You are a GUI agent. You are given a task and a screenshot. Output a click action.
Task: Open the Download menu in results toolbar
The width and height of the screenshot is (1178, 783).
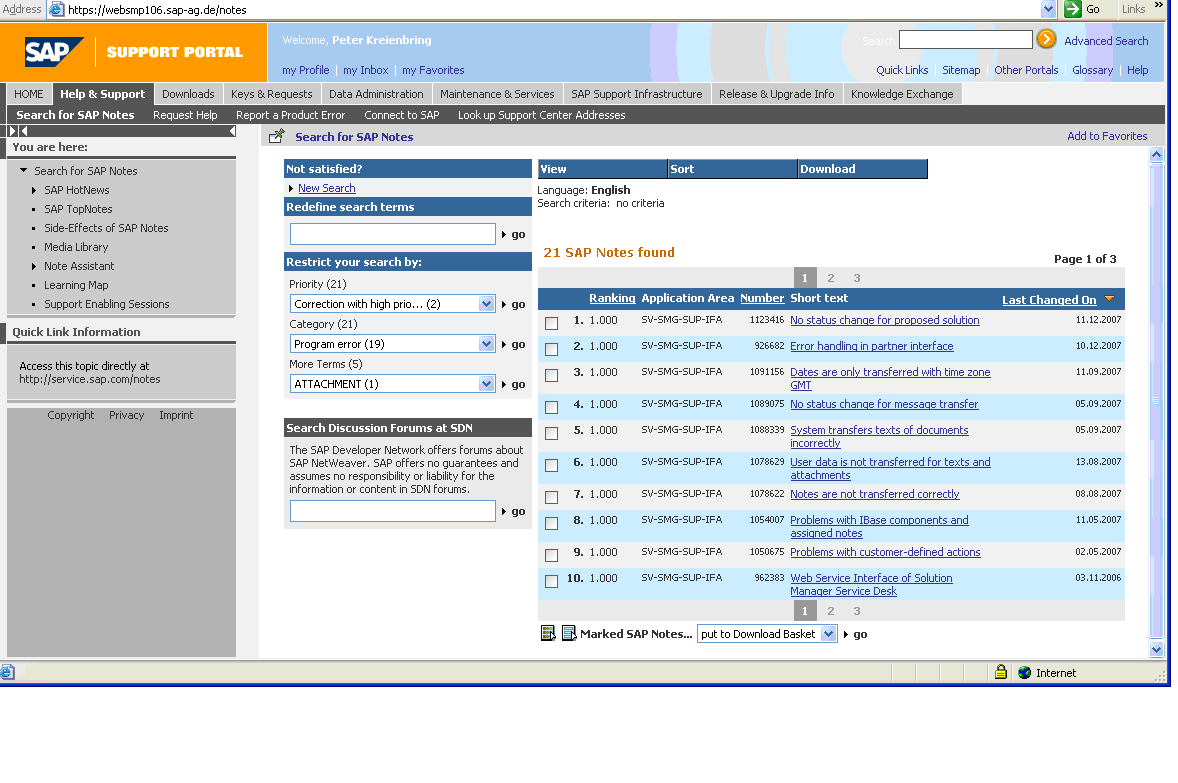[x=862, y=169]
